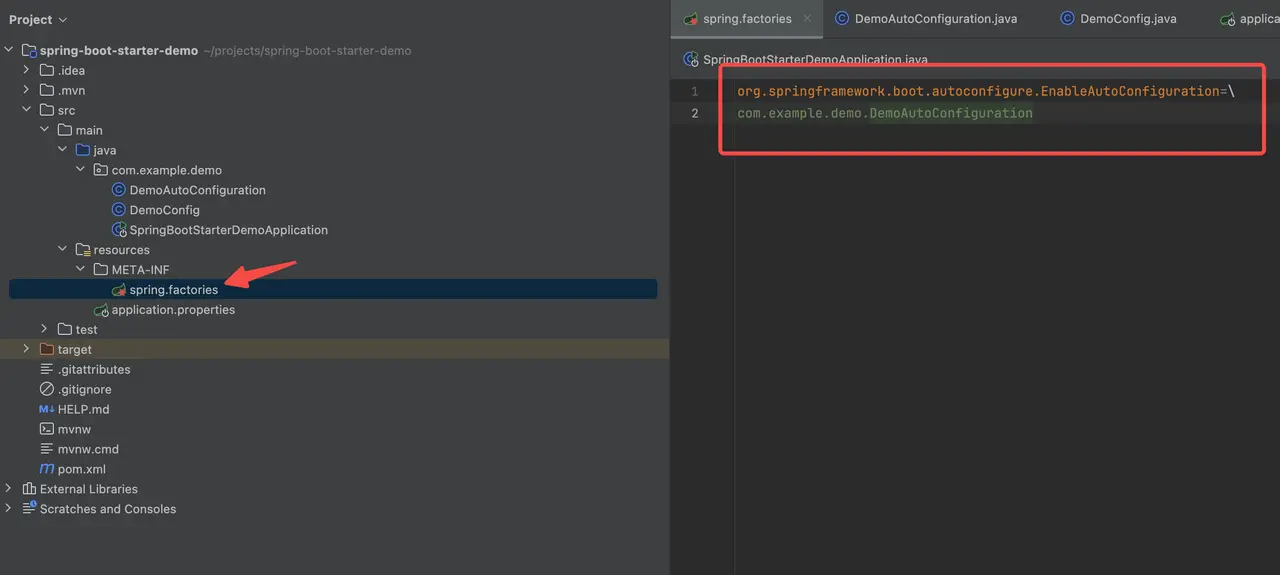Expand the .idea folder
1280x575 pixels.
(27, 70)
